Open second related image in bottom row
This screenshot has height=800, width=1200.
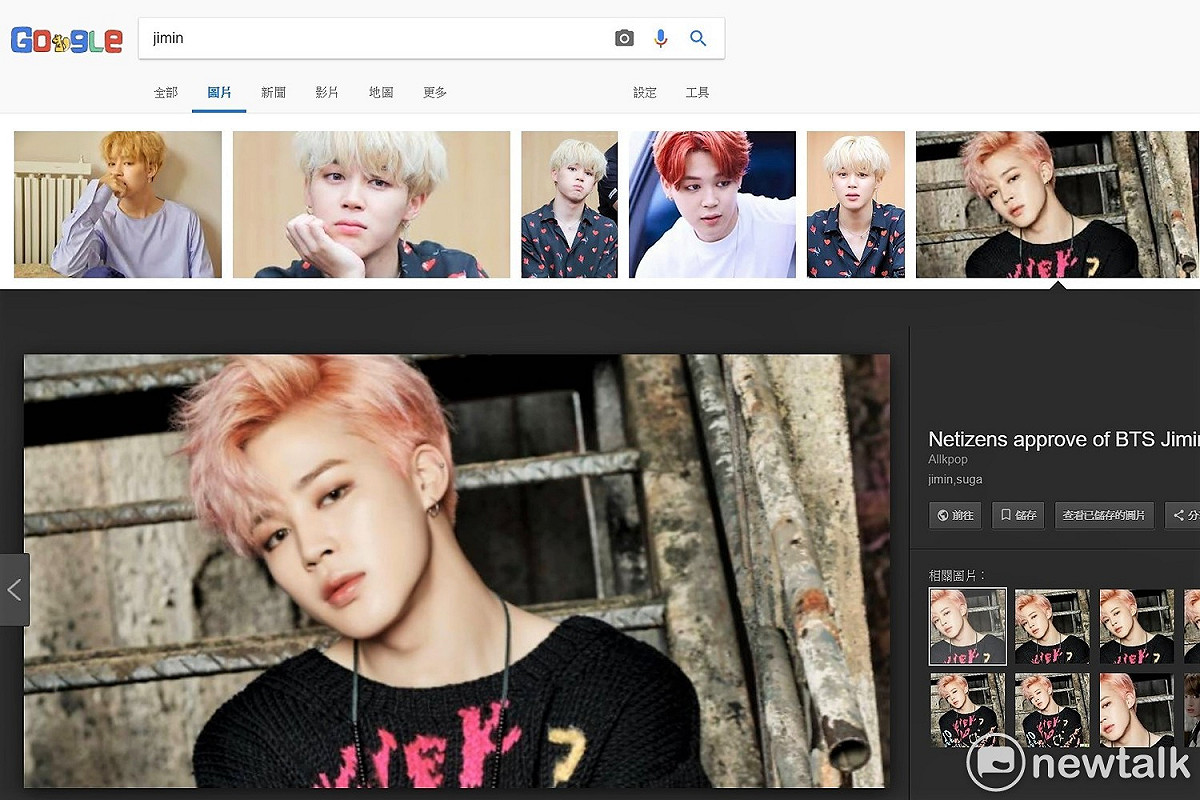[1052, 709]
